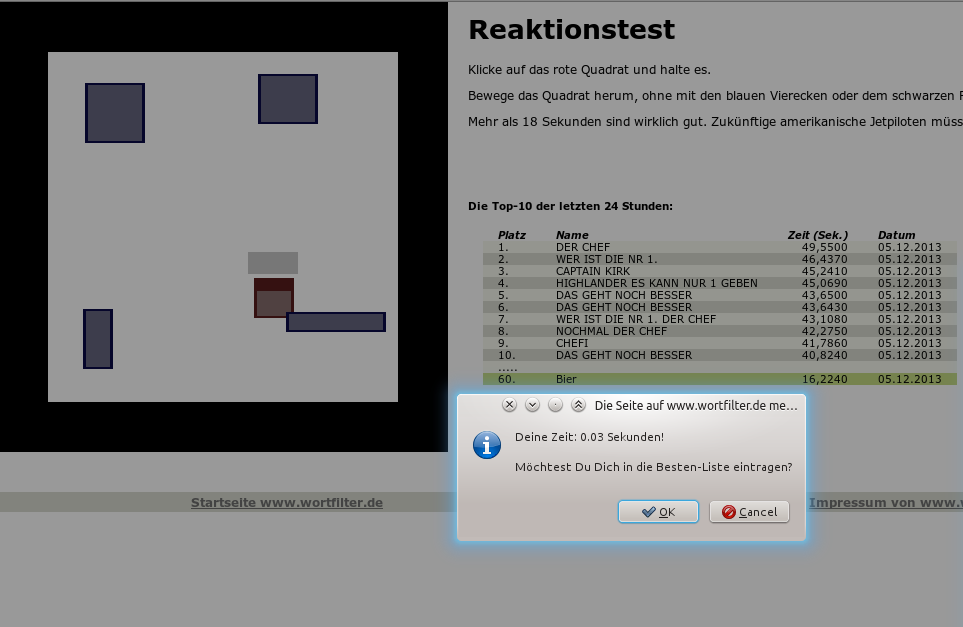Image resolution: width=963 pixels, height=627 pixels.
Task: Click the blue info icon in the dialog
Action: coord(487,445)
